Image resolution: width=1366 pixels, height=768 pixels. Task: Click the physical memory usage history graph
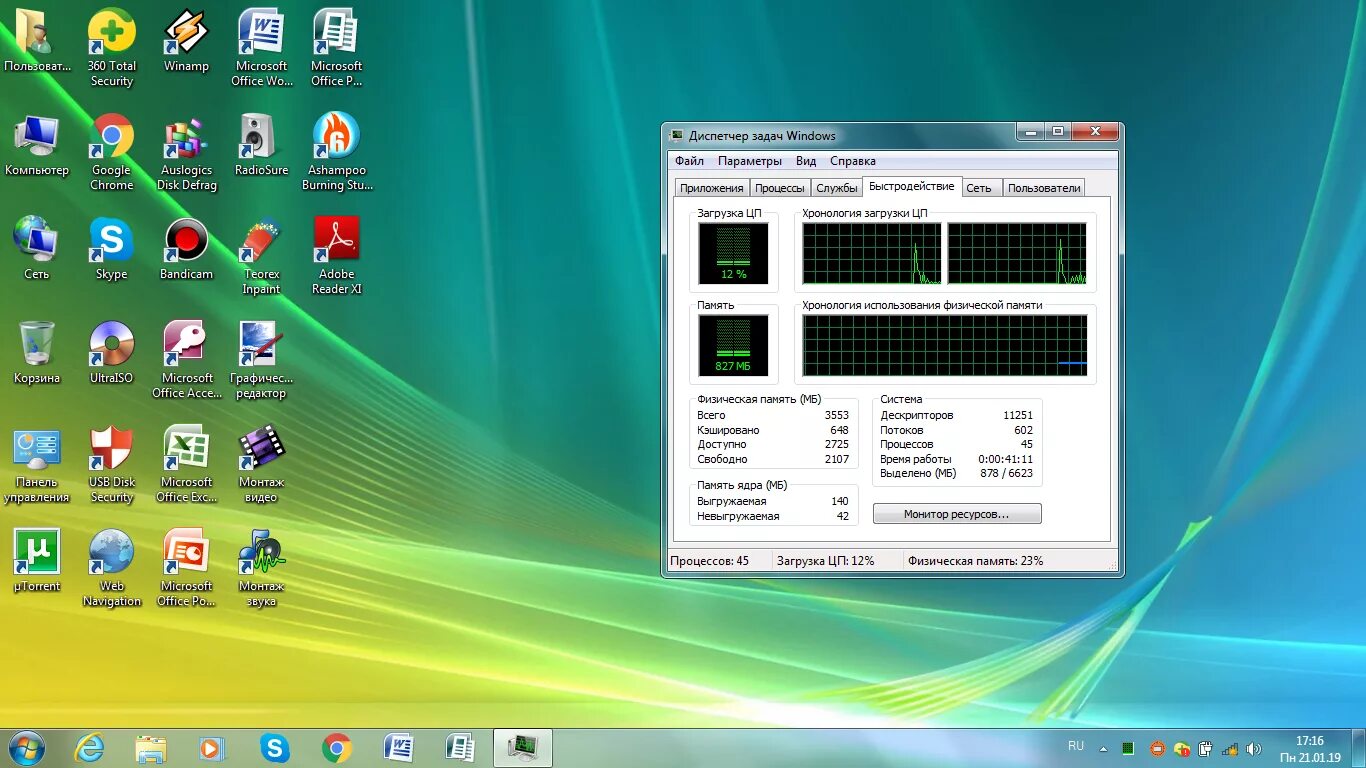coord(944,345)
